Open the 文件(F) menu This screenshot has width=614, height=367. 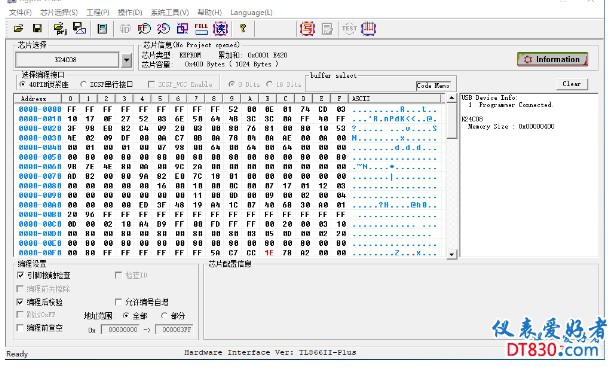click(20, 13)
